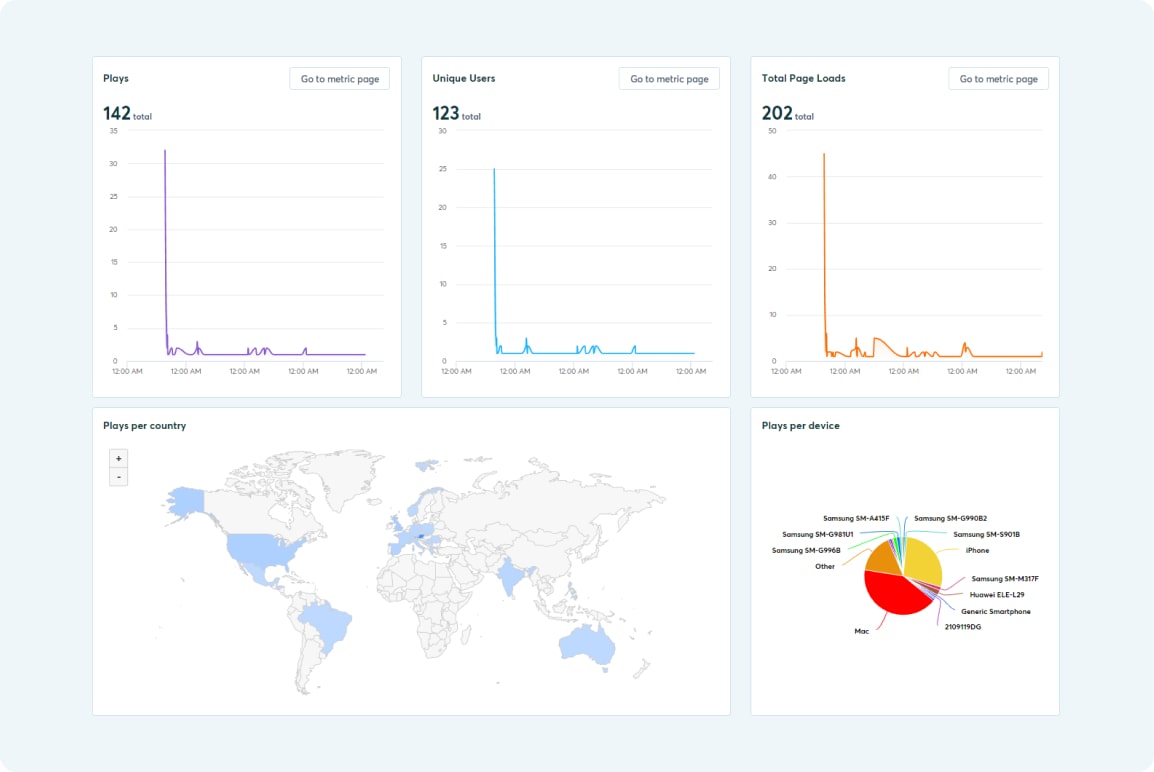Screen dimensions: 1154x772
Task: Click the "Samsung SM-G990B2" label
Action: coord(951,519)
